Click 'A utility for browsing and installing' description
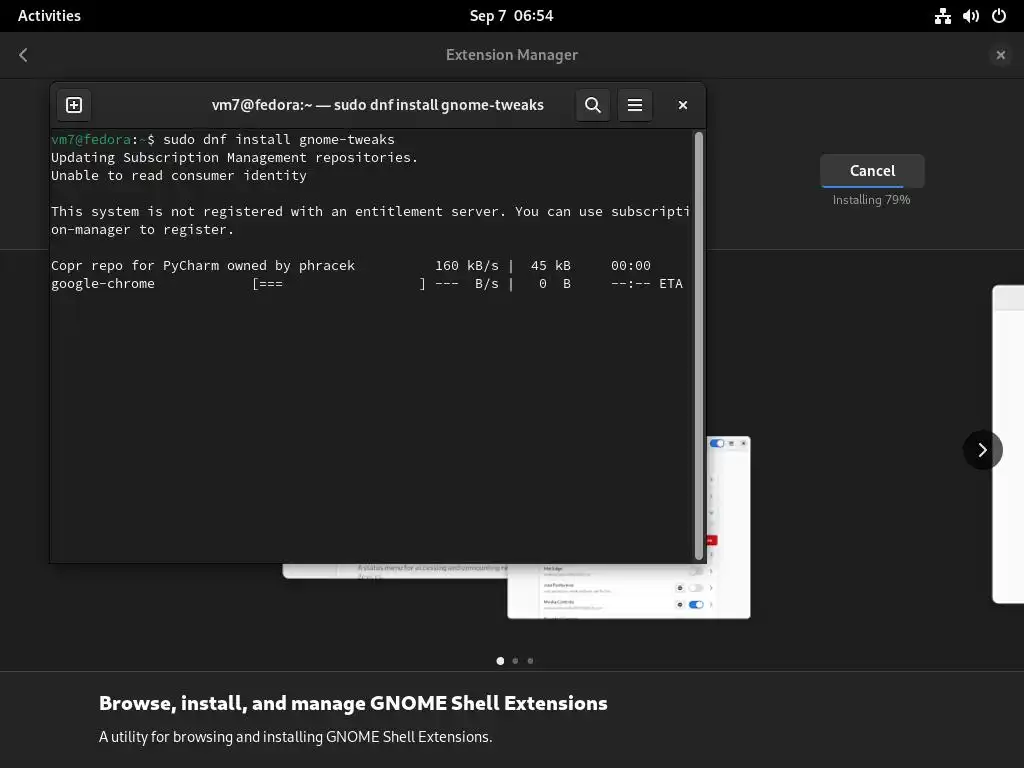This screenshot has width=1024, height=768. pos(295,737)
